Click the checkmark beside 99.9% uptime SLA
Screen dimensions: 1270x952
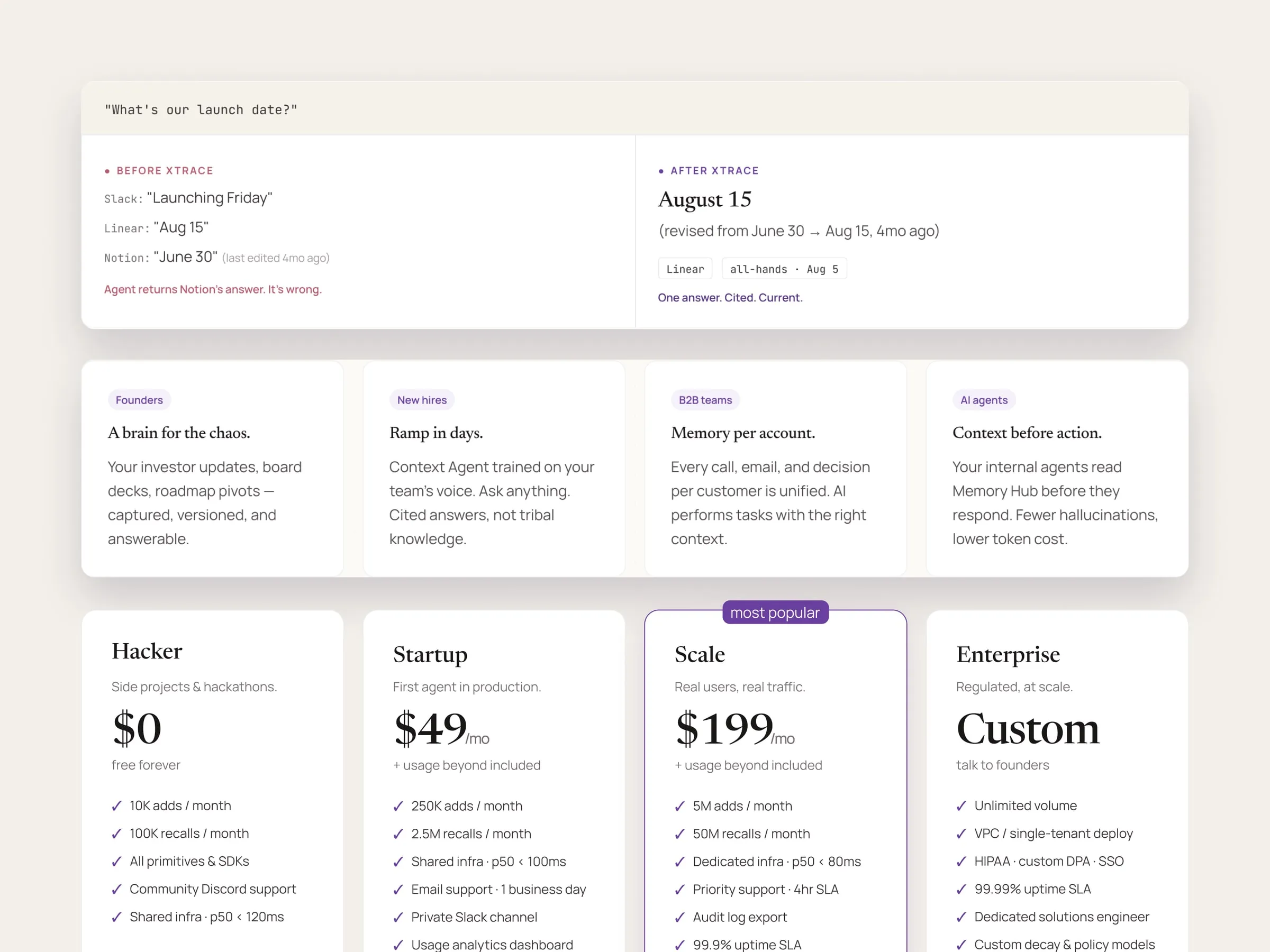click(x=680, y=945)
